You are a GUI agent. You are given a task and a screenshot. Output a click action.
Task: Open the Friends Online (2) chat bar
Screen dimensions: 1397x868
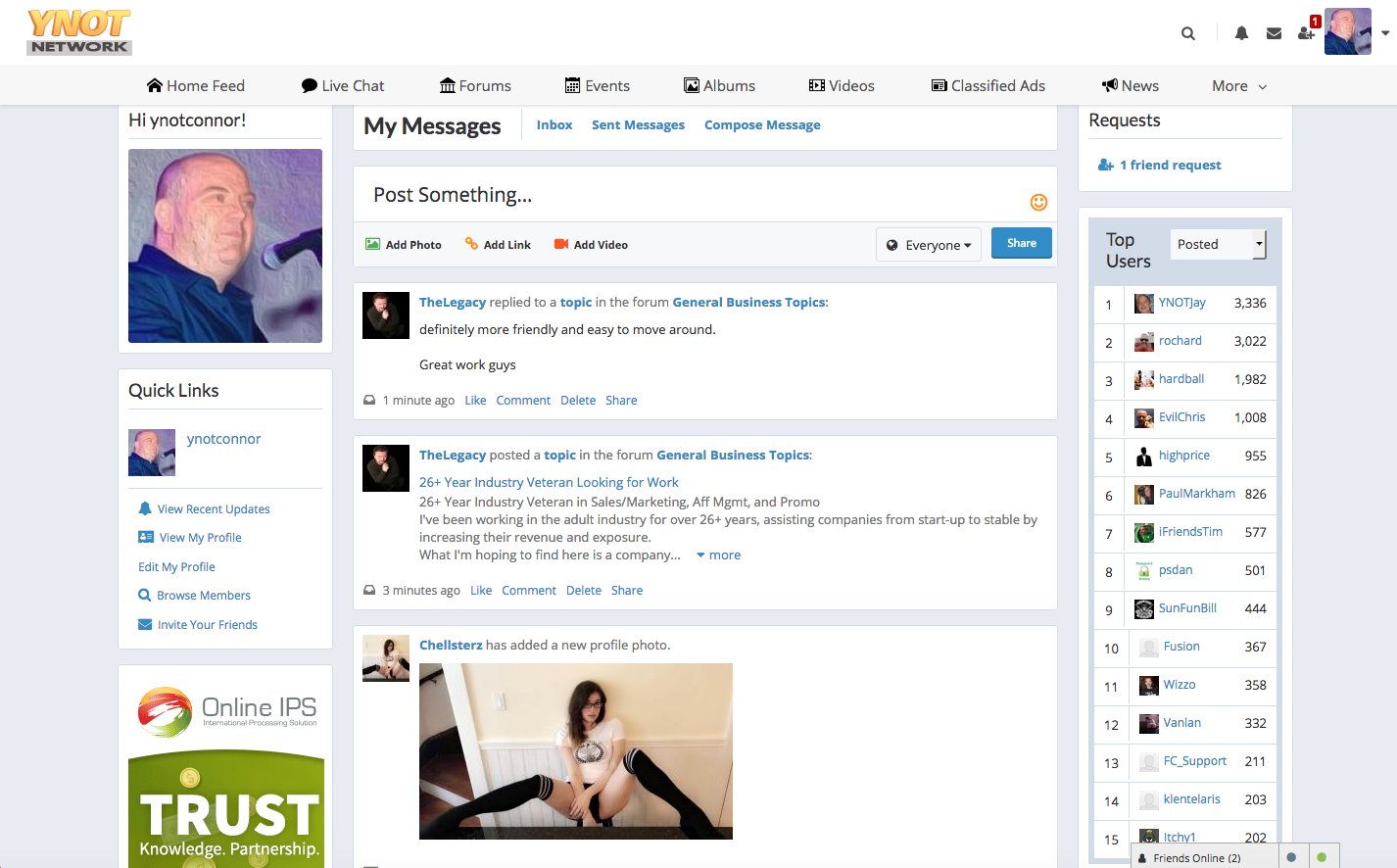coord(1205,857)
